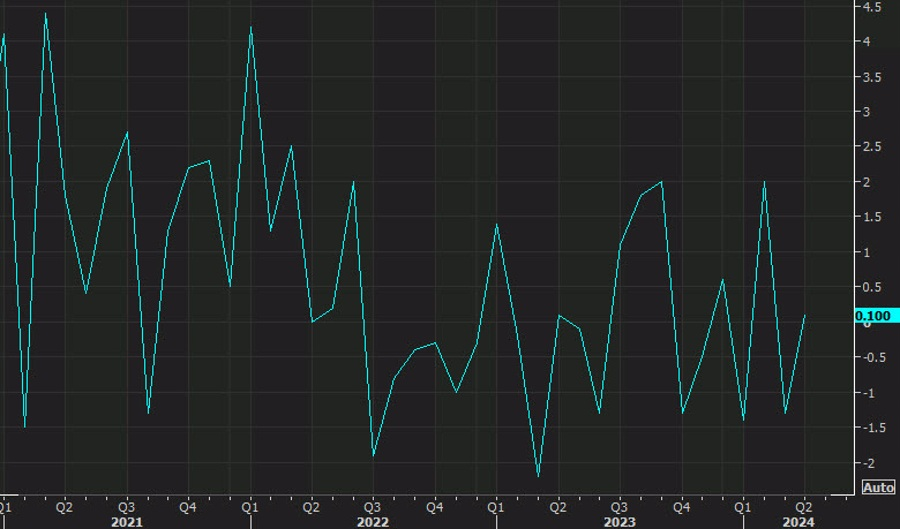Viewport: 900px width, 529px height.
Task: Click the Q4 label of 2022
Action: click(x=435, y=508)
